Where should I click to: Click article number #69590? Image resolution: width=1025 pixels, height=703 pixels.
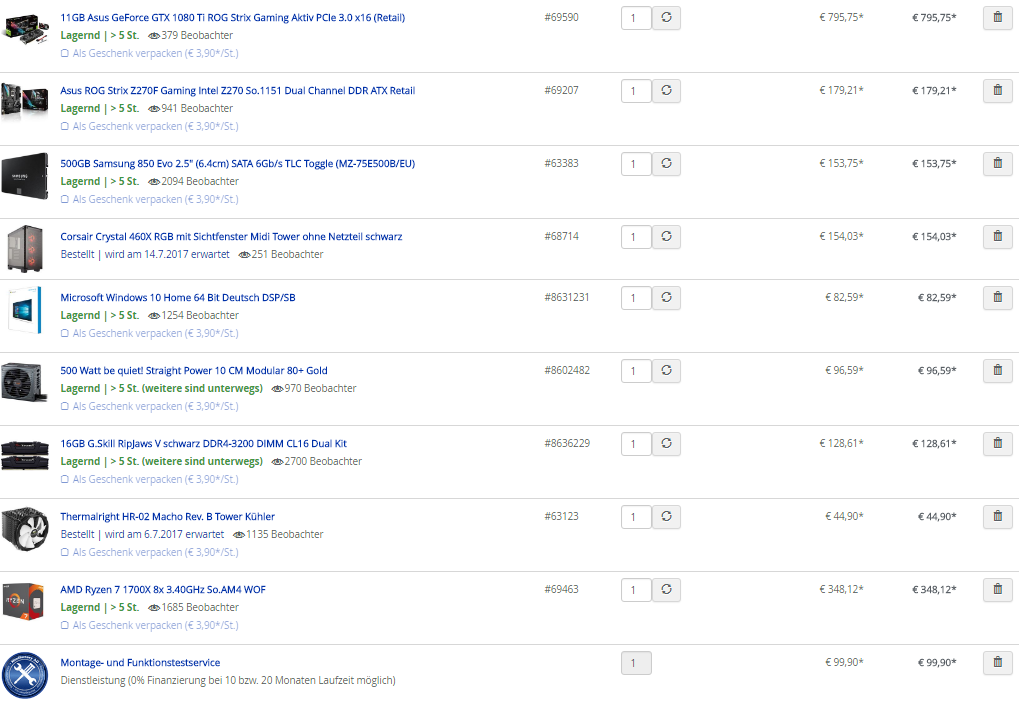pos(562,17)
